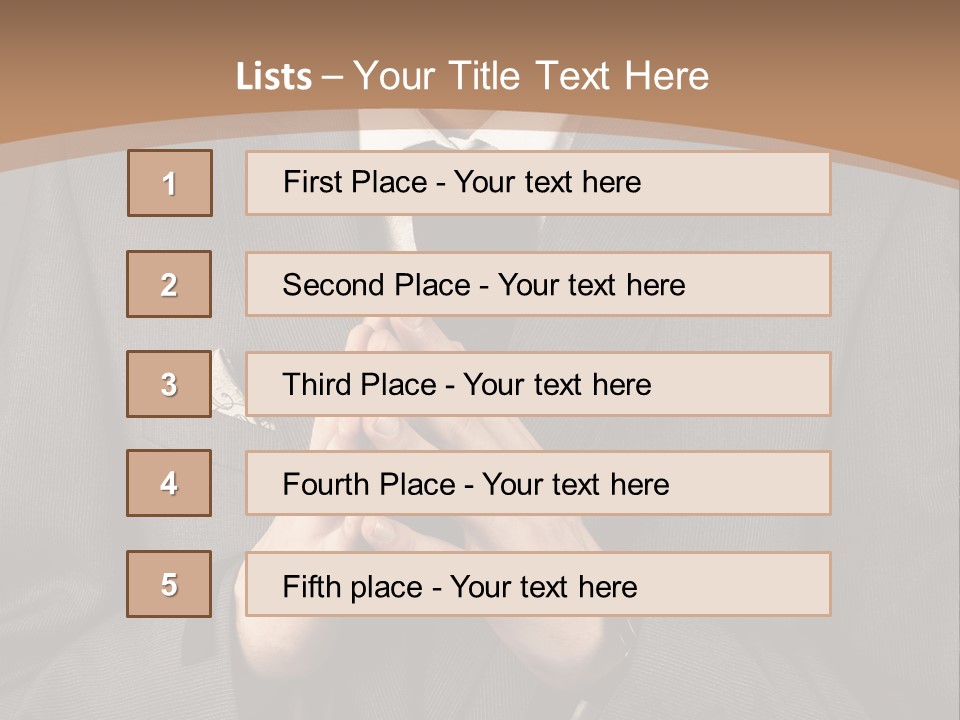The height and width of the screenshot is (720, 960).
Task: Select "Your Title Text Here" title text
Action: click(531, 76)
